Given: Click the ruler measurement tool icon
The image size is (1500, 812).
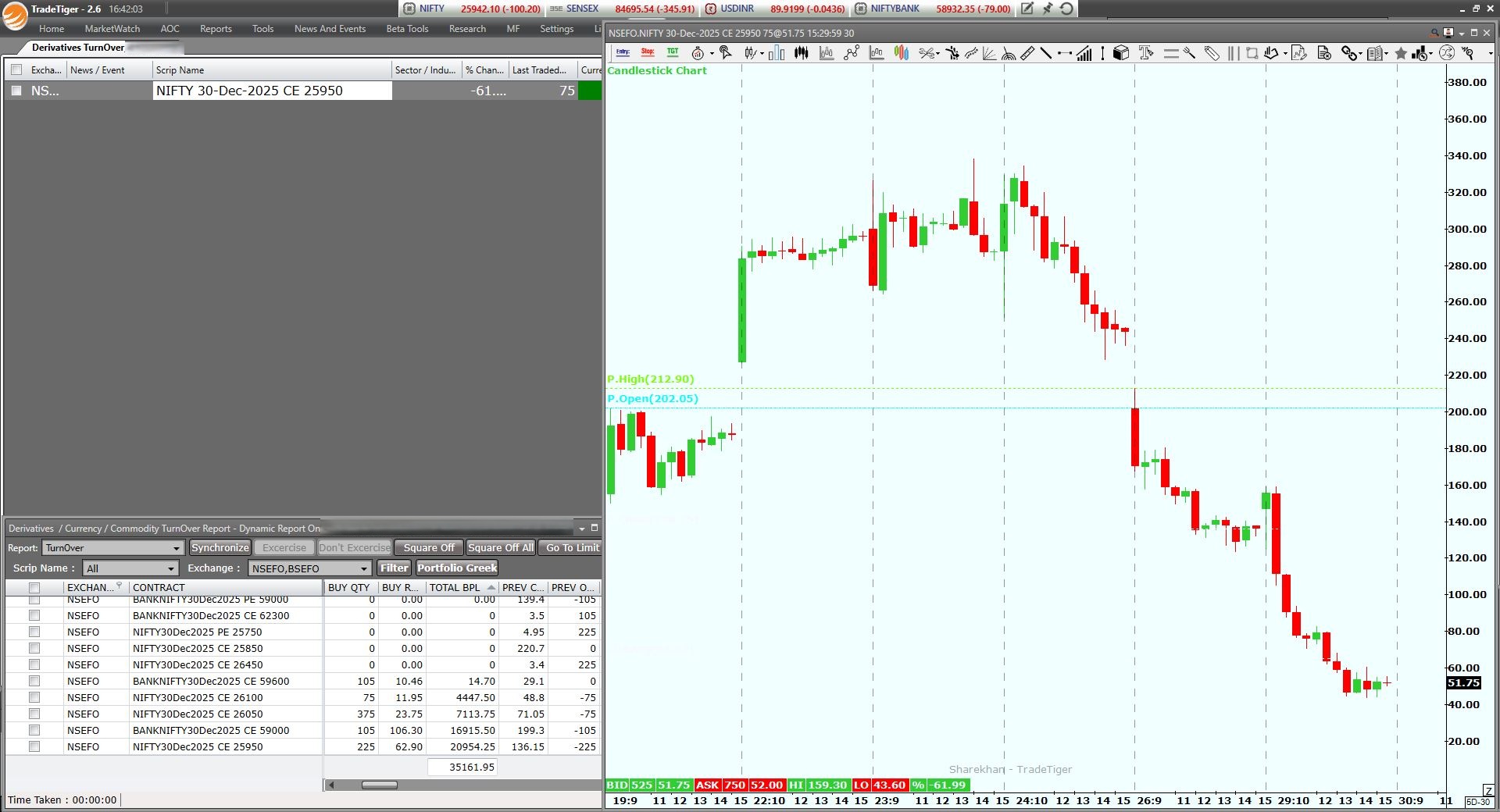Looking at the screenshot, I should [x=1027, y=53].
